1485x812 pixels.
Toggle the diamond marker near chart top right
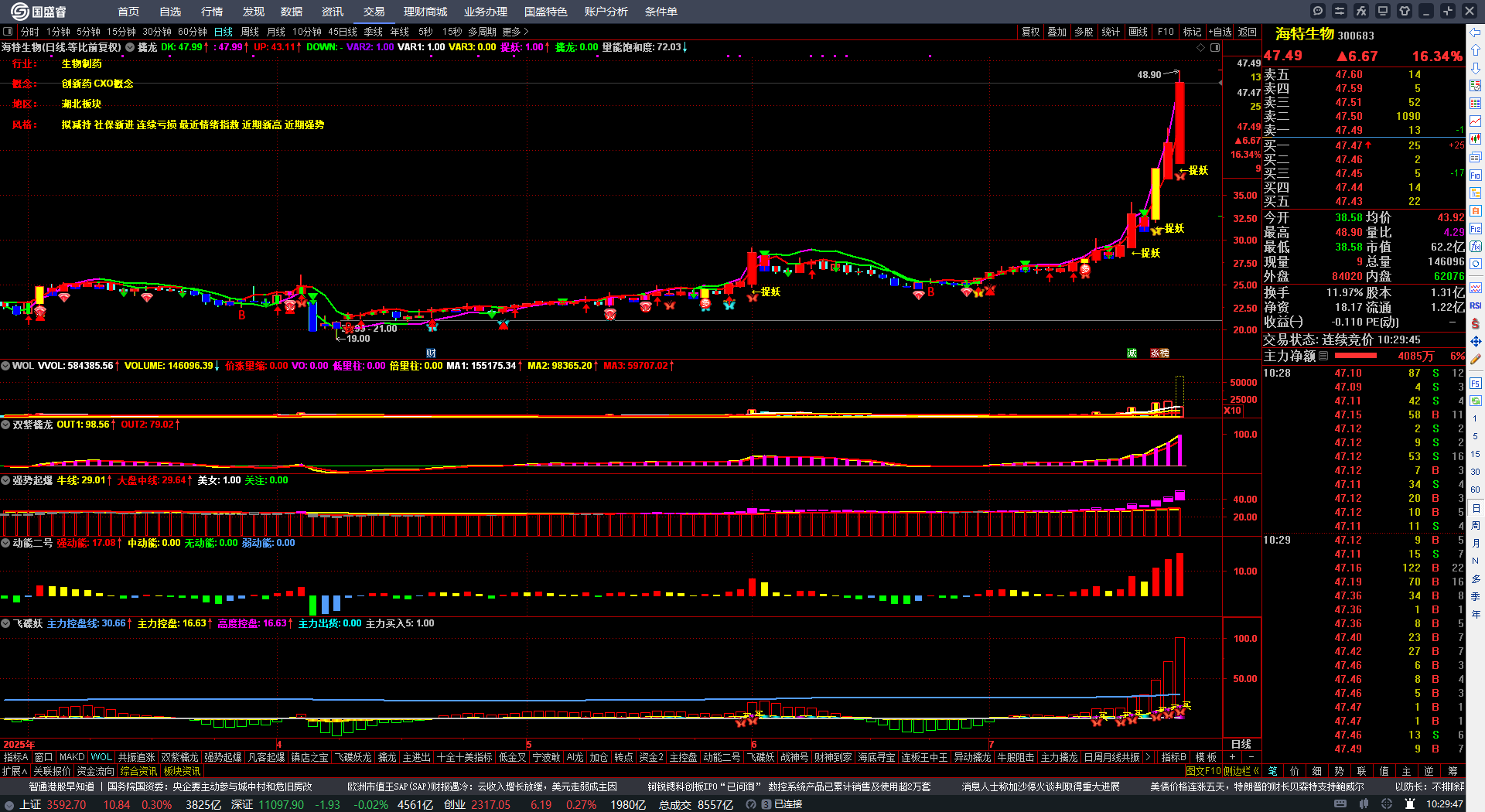pyautogui.click(x=1201, y=47)
